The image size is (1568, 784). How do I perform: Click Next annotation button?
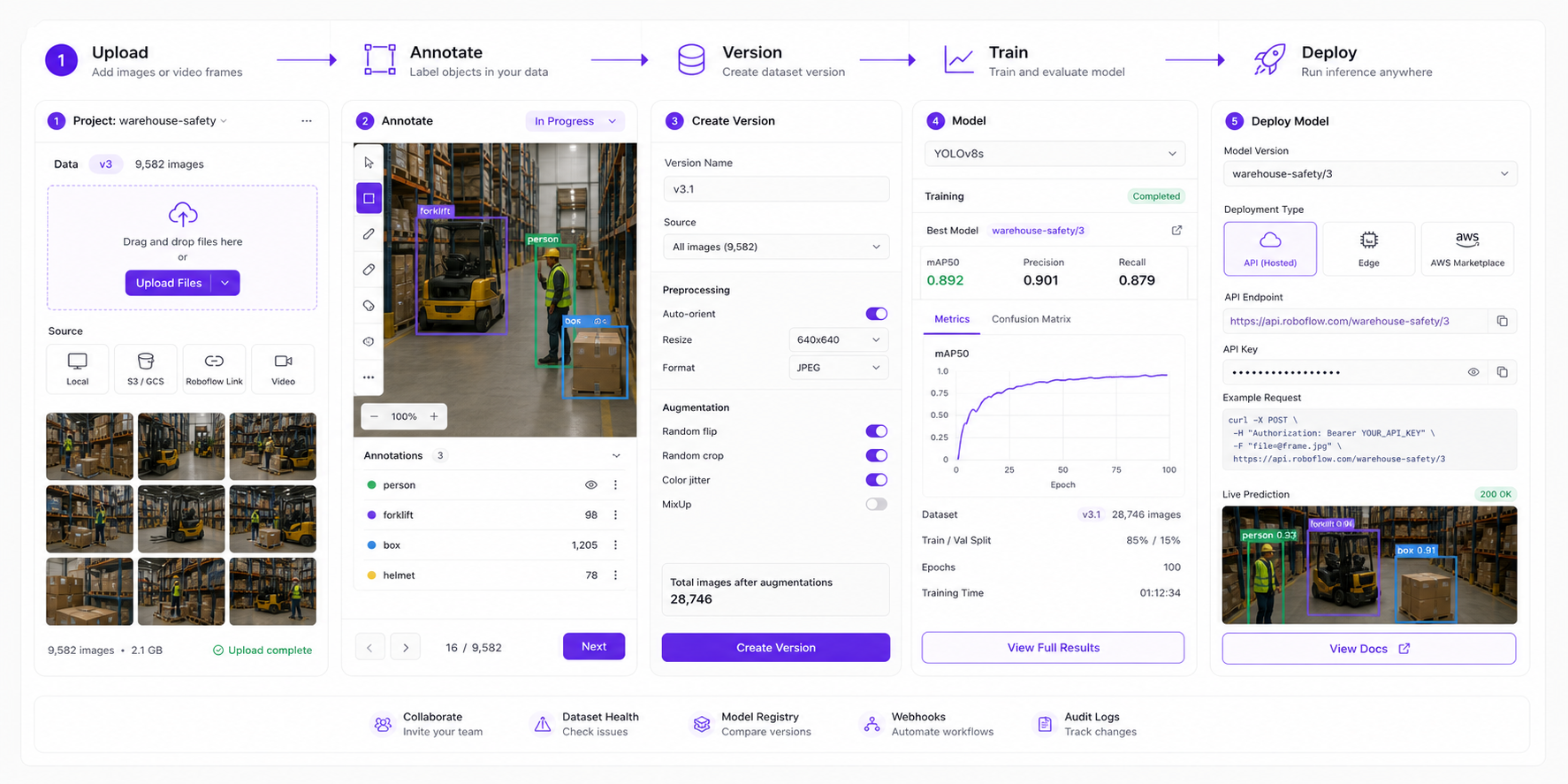pyautogui.click(x=594, y=647)
